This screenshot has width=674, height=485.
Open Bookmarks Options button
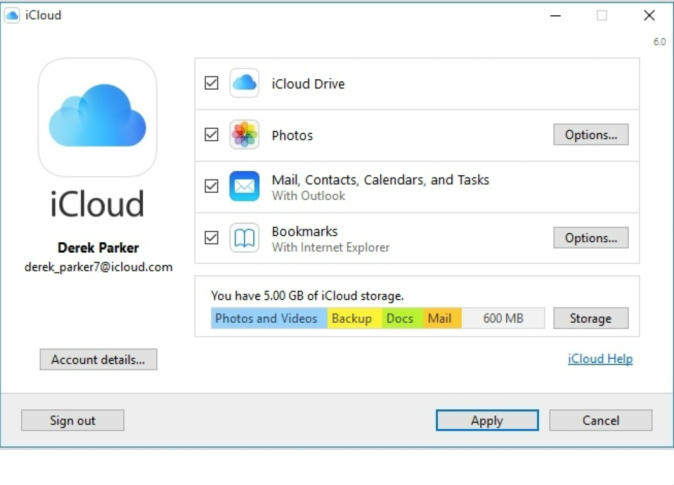point(590,238)
